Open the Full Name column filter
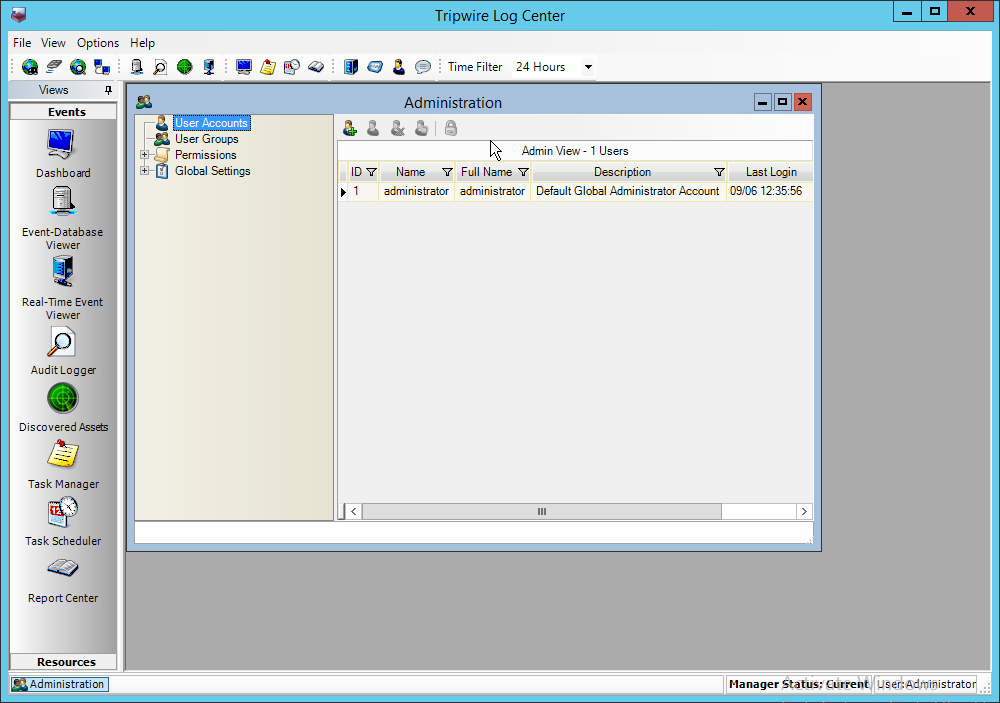The width and height of the screenshot is (1000, 703). coord(523,172)
